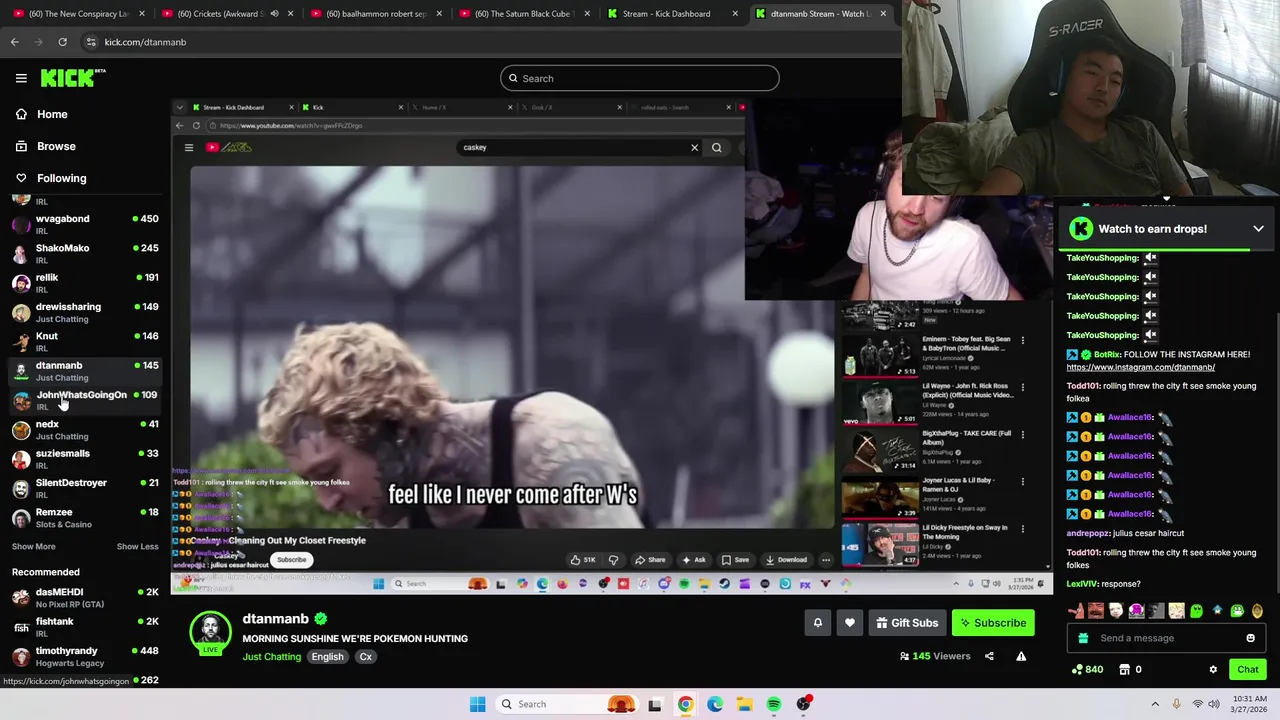
Task: Open the Windows Start menu
Action: 477,704
